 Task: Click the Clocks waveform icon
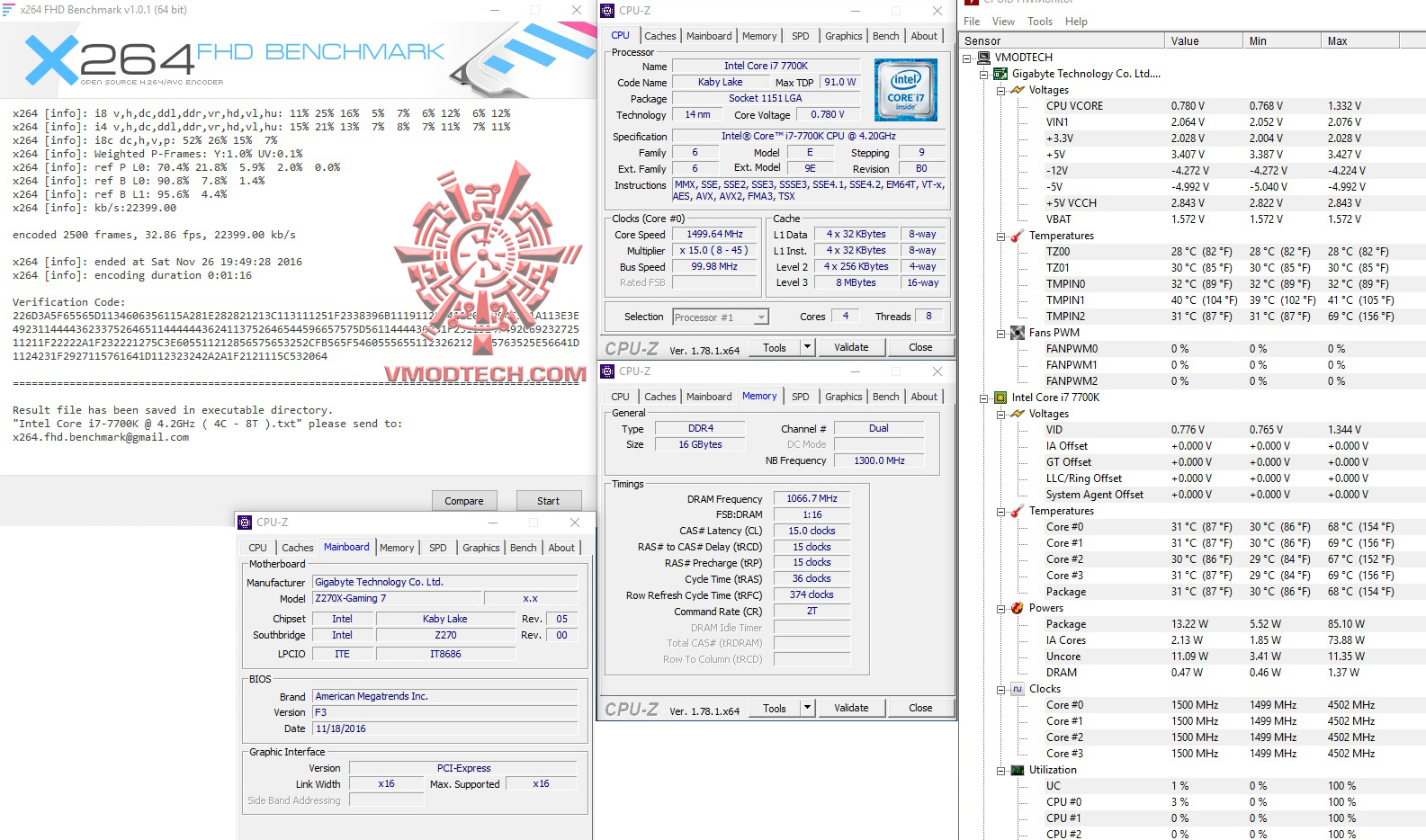click(x=1018, y=689)
